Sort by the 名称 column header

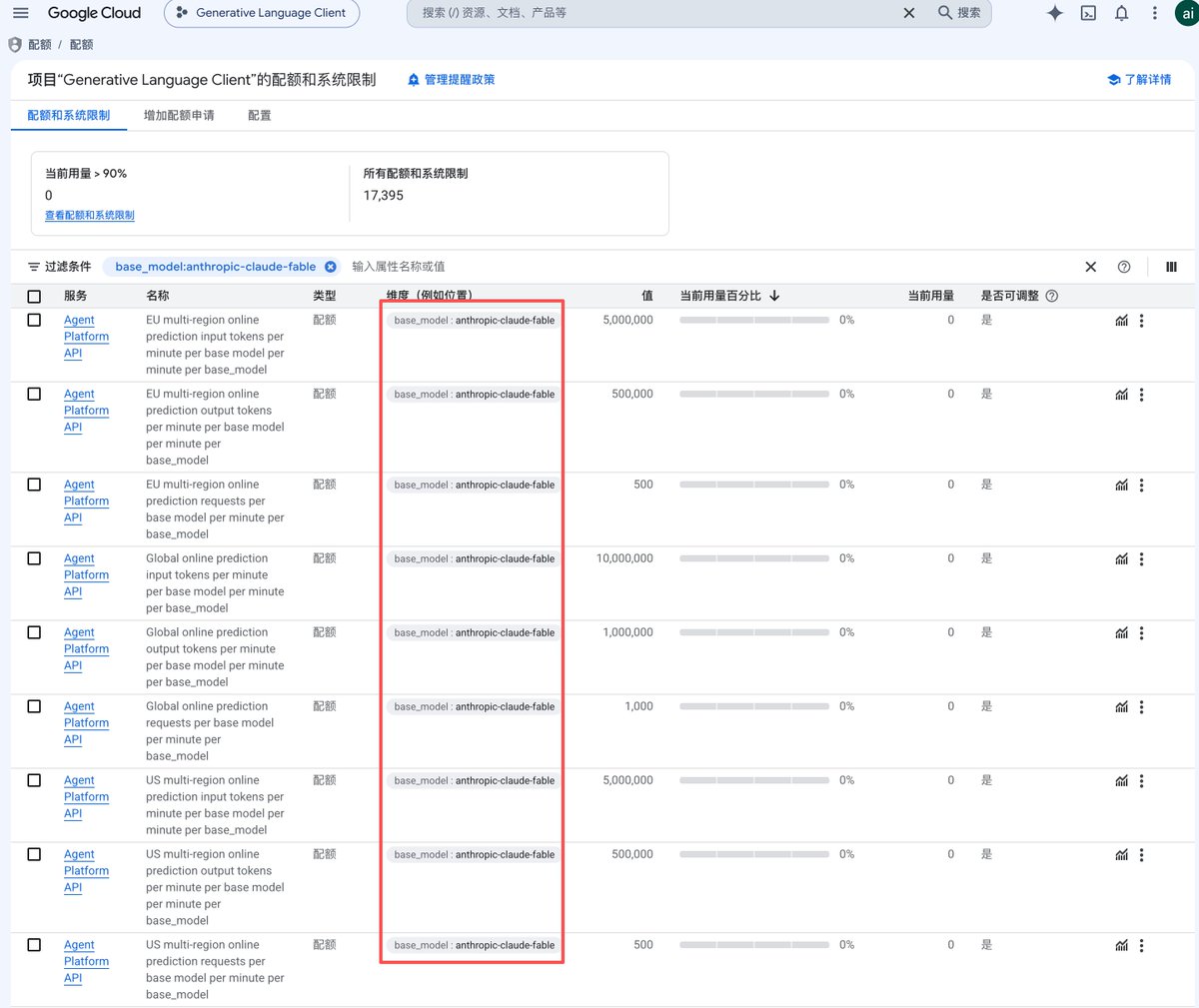(x=158, y=296)
